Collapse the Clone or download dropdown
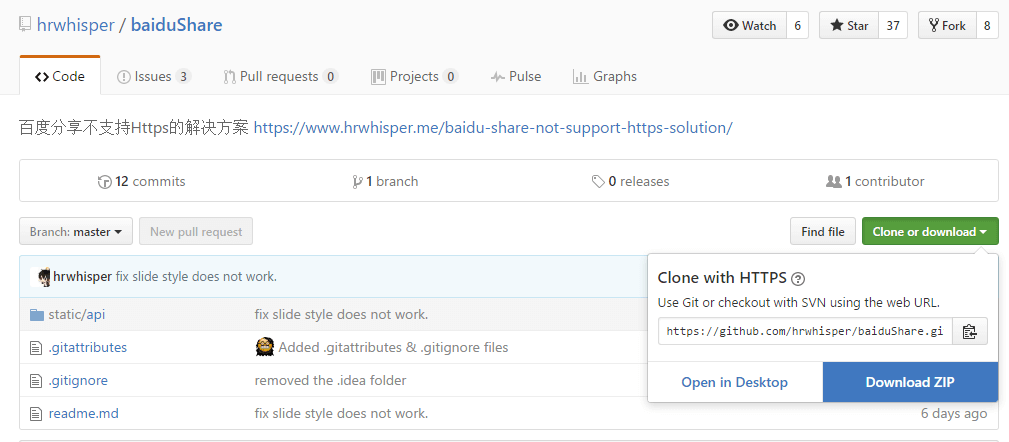Image resolution: width=1009 pixels, height=442 pixels. coord(929,232)
